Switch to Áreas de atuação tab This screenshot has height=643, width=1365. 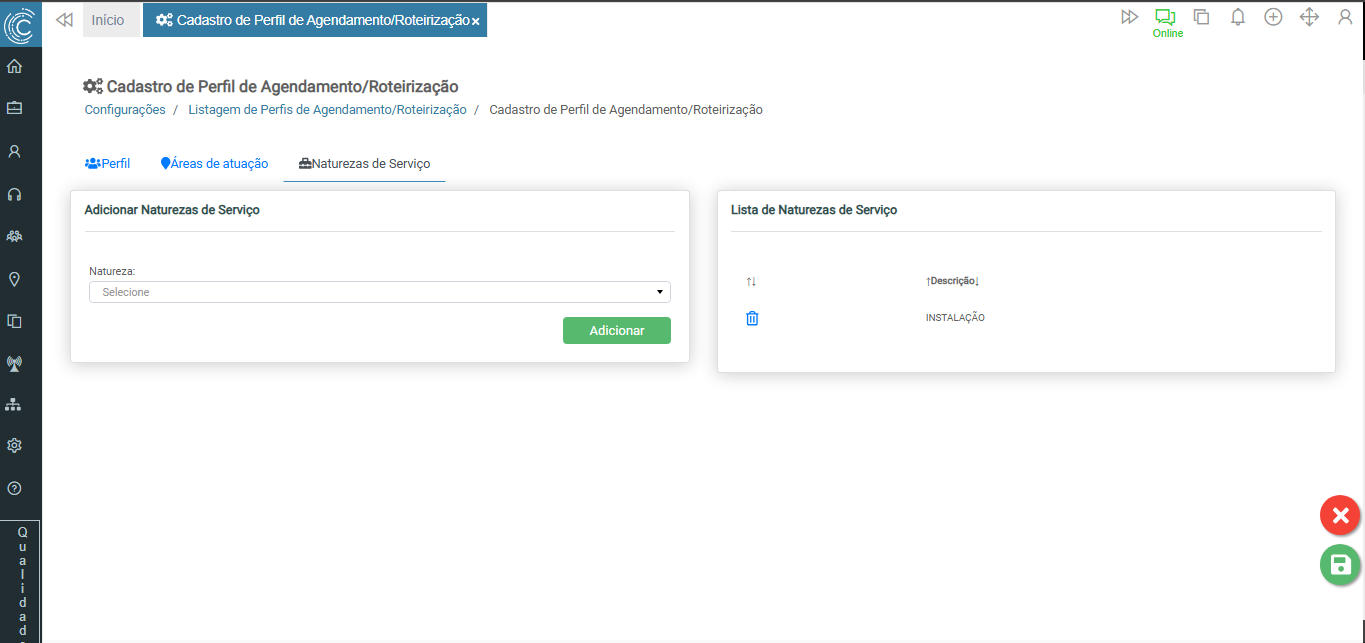(x=214, y=163)
